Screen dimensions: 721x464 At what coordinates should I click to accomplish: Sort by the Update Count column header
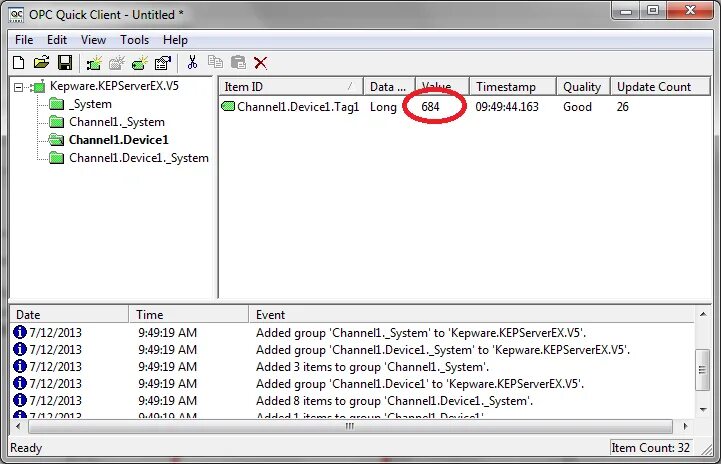pos(660,86)
